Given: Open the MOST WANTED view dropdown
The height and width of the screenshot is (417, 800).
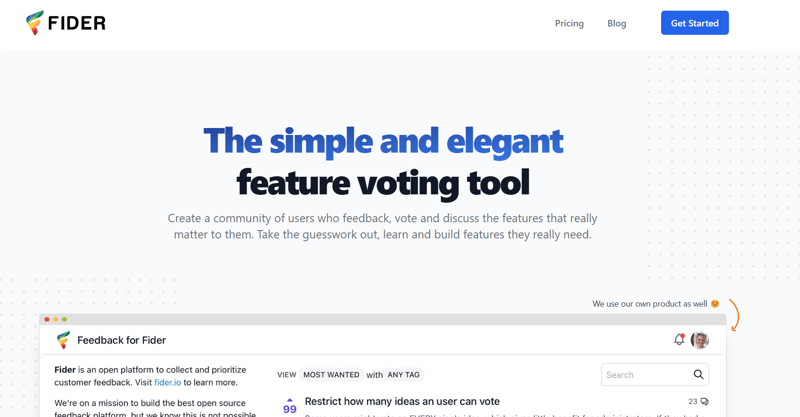Looking at the screenshot, I should [x=331, y=375].
